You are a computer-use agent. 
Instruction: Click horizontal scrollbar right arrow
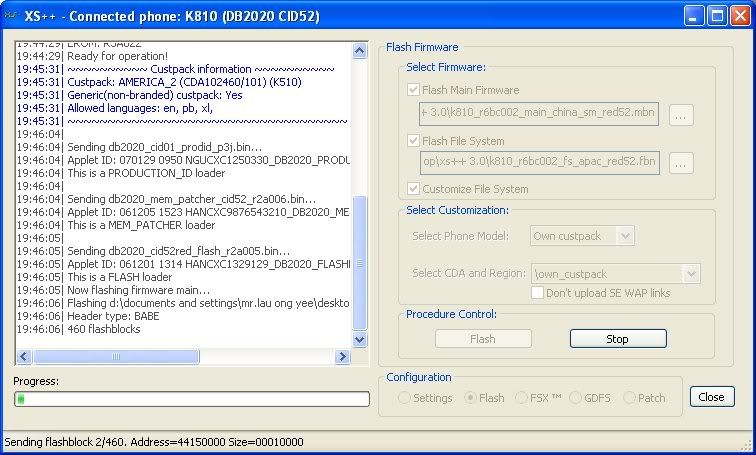click(x=342, y=356)
